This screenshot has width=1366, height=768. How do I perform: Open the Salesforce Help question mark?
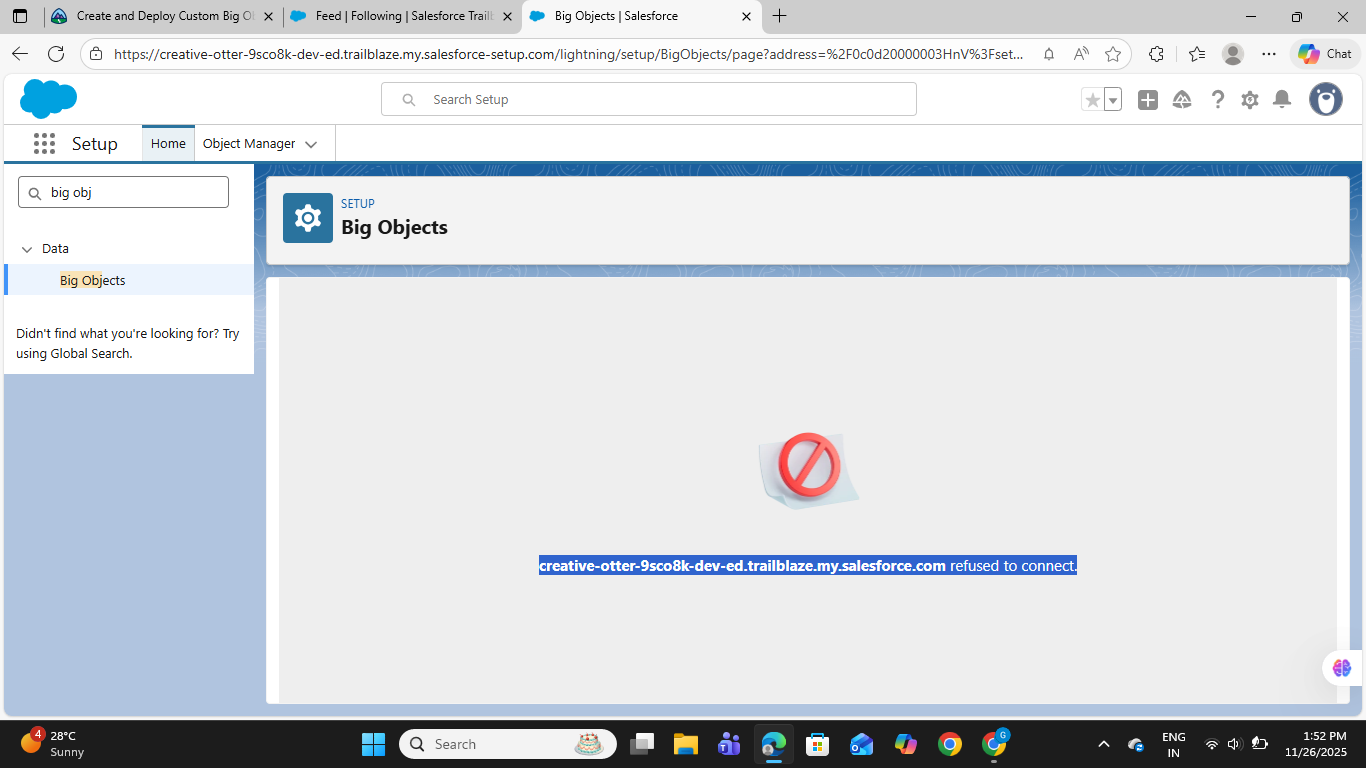[1217, 100]
